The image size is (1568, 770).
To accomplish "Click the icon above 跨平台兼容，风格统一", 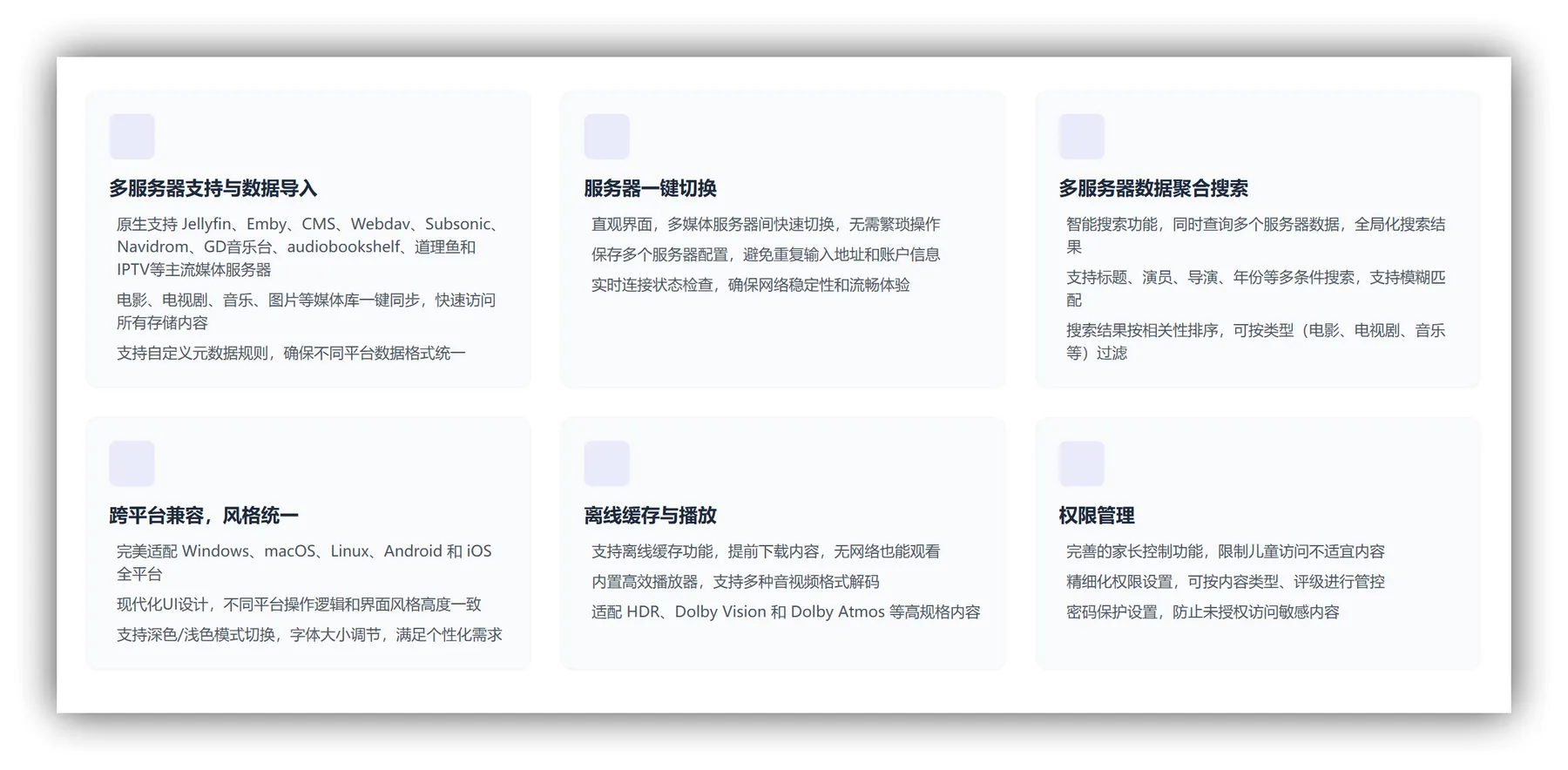I will 132,463.
